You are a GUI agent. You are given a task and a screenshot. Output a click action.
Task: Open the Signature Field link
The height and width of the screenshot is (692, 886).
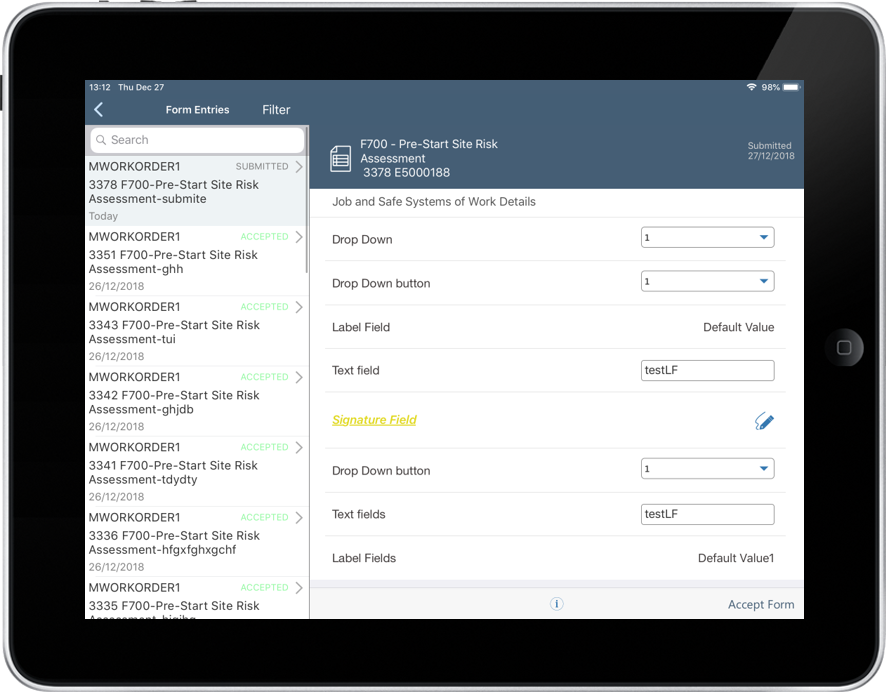pos(374,420)
